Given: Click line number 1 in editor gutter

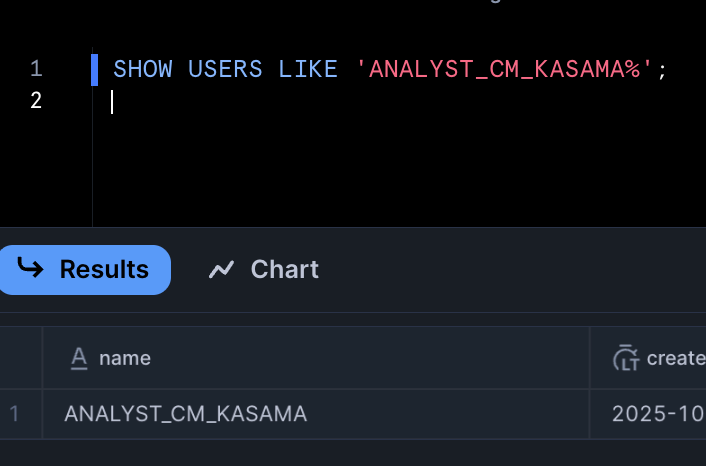Looking at the screenshot, I should (36, 69).
